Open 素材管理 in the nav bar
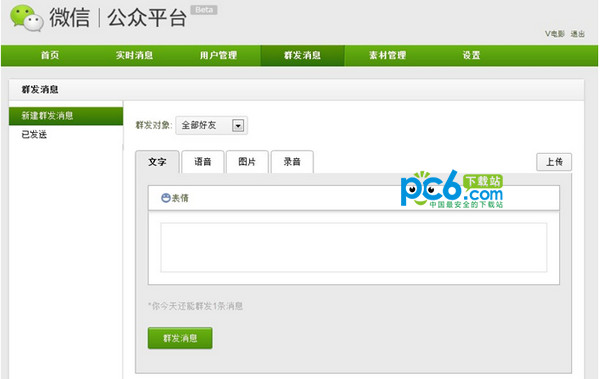600x379 pixels. point(387,56)
